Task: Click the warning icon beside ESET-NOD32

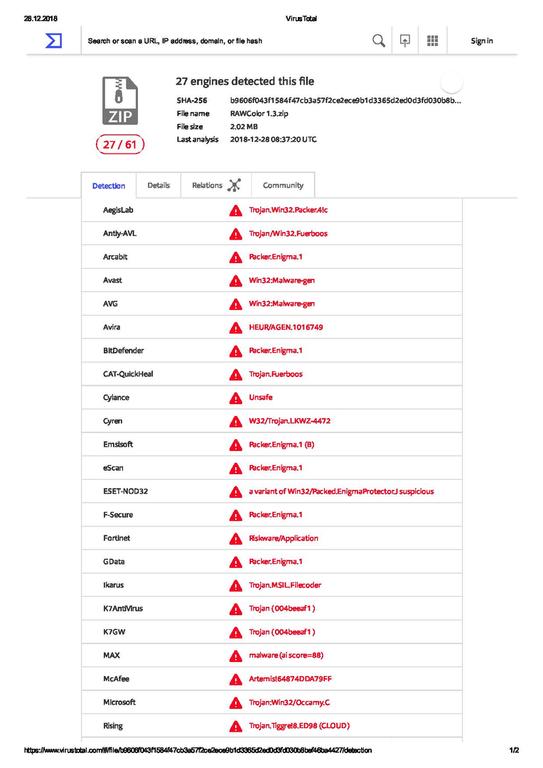Action: [x=236, y=492]
